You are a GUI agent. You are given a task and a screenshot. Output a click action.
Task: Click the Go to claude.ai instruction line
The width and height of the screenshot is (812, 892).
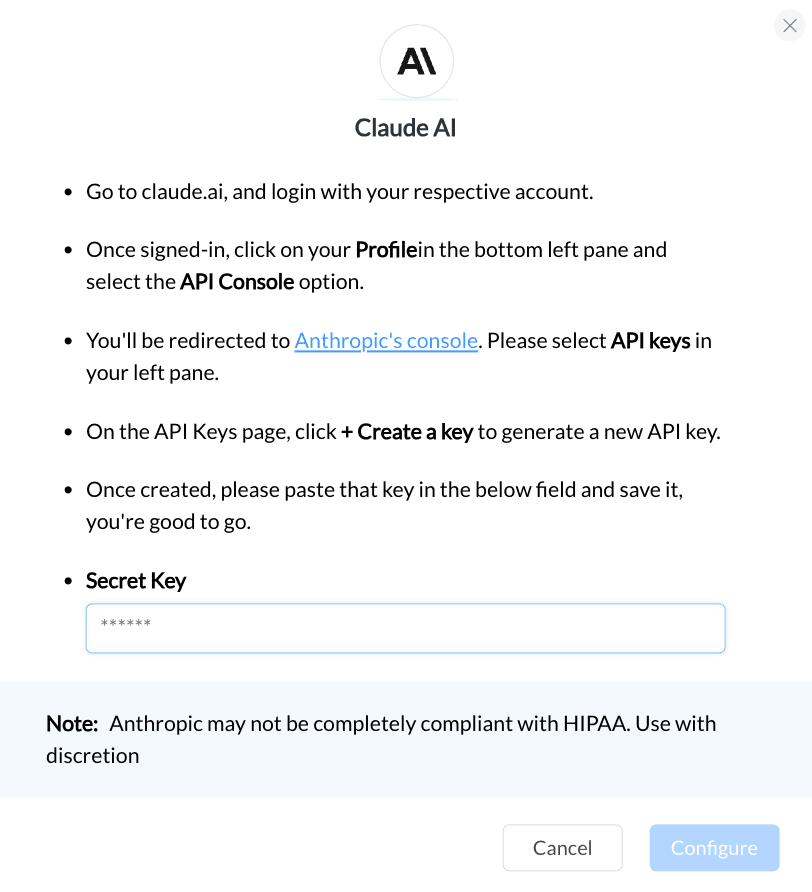click(340, 192)
